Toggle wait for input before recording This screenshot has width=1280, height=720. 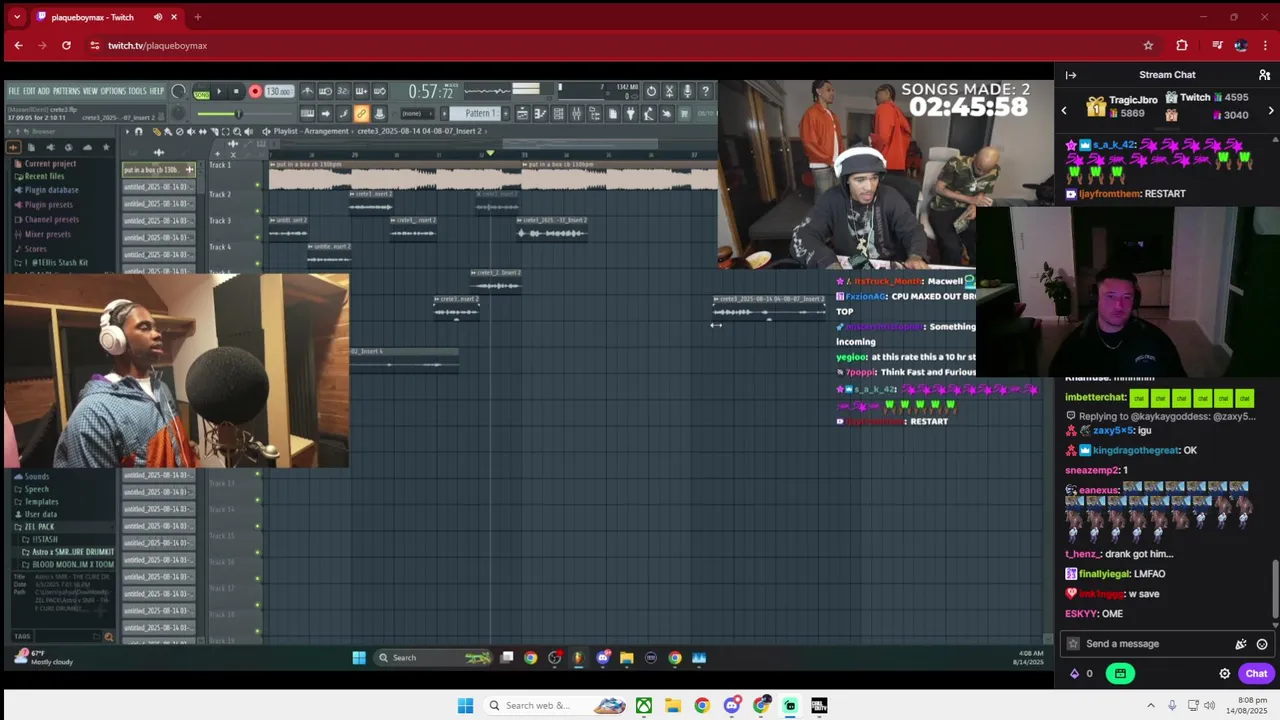point(325,91)
